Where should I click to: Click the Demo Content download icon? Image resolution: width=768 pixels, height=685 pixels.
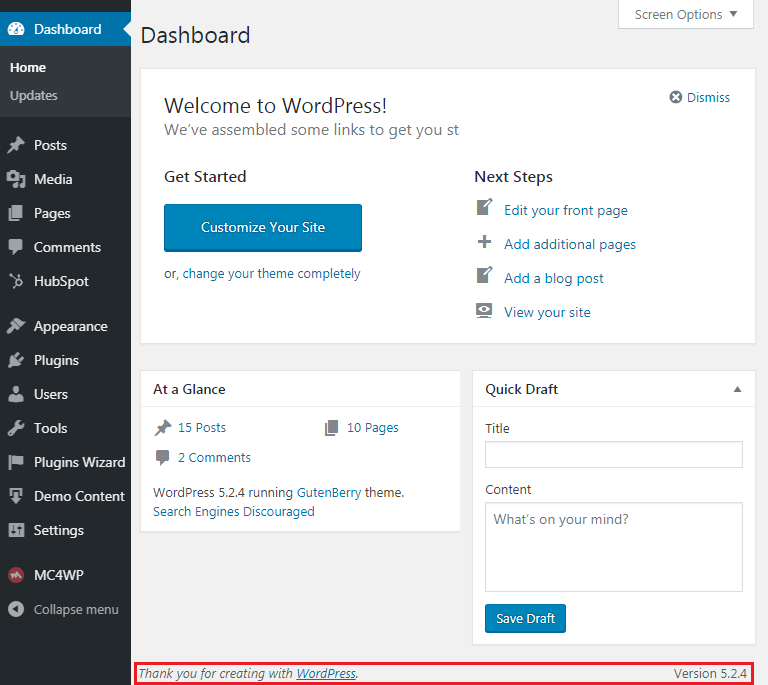[x=16, y=496]
